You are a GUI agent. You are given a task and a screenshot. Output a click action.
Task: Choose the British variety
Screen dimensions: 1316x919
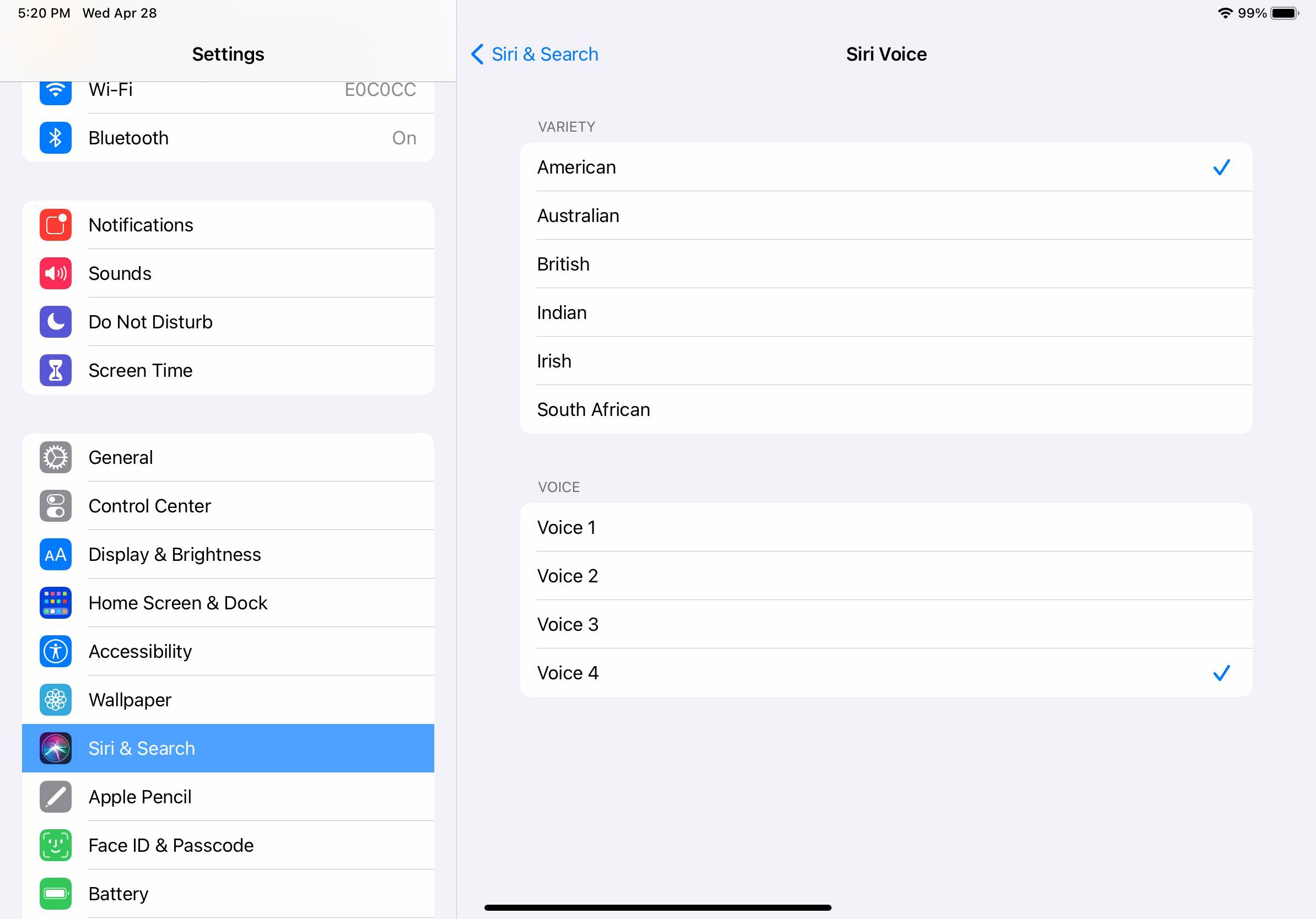click(x=886, y=264)
